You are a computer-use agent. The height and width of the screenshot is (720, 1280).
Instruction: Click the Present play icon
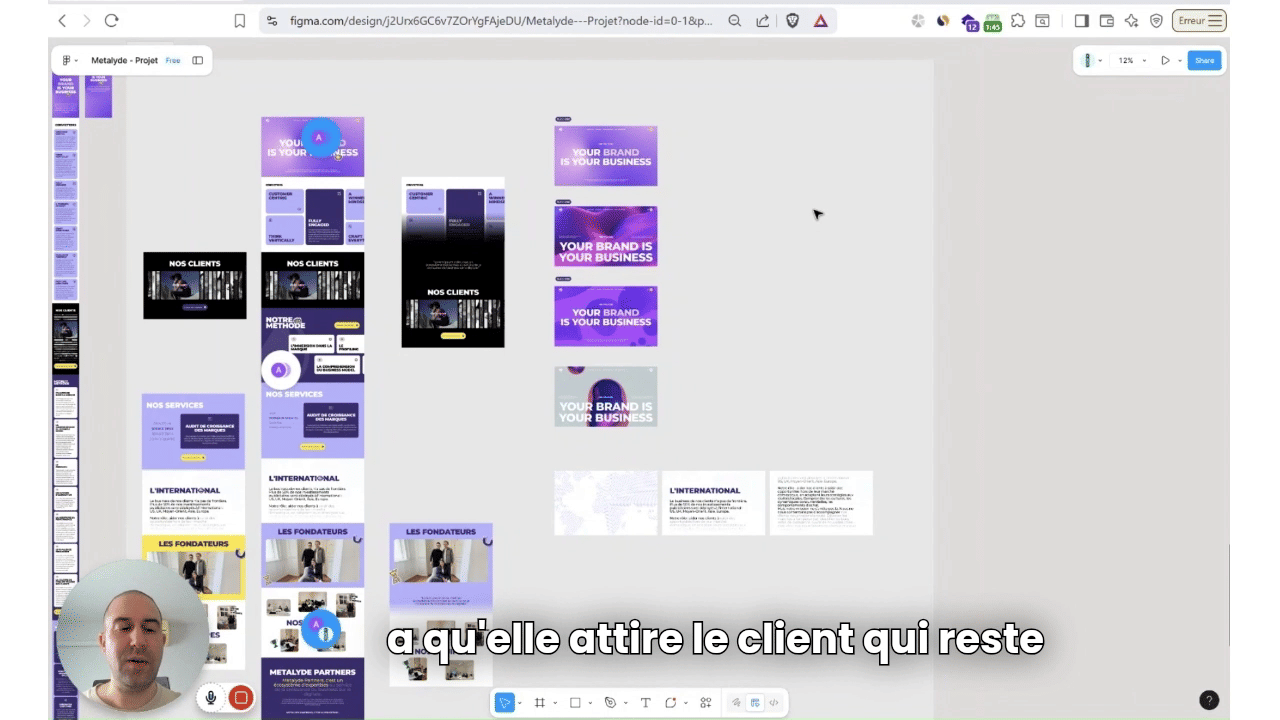pos(1165,61)
